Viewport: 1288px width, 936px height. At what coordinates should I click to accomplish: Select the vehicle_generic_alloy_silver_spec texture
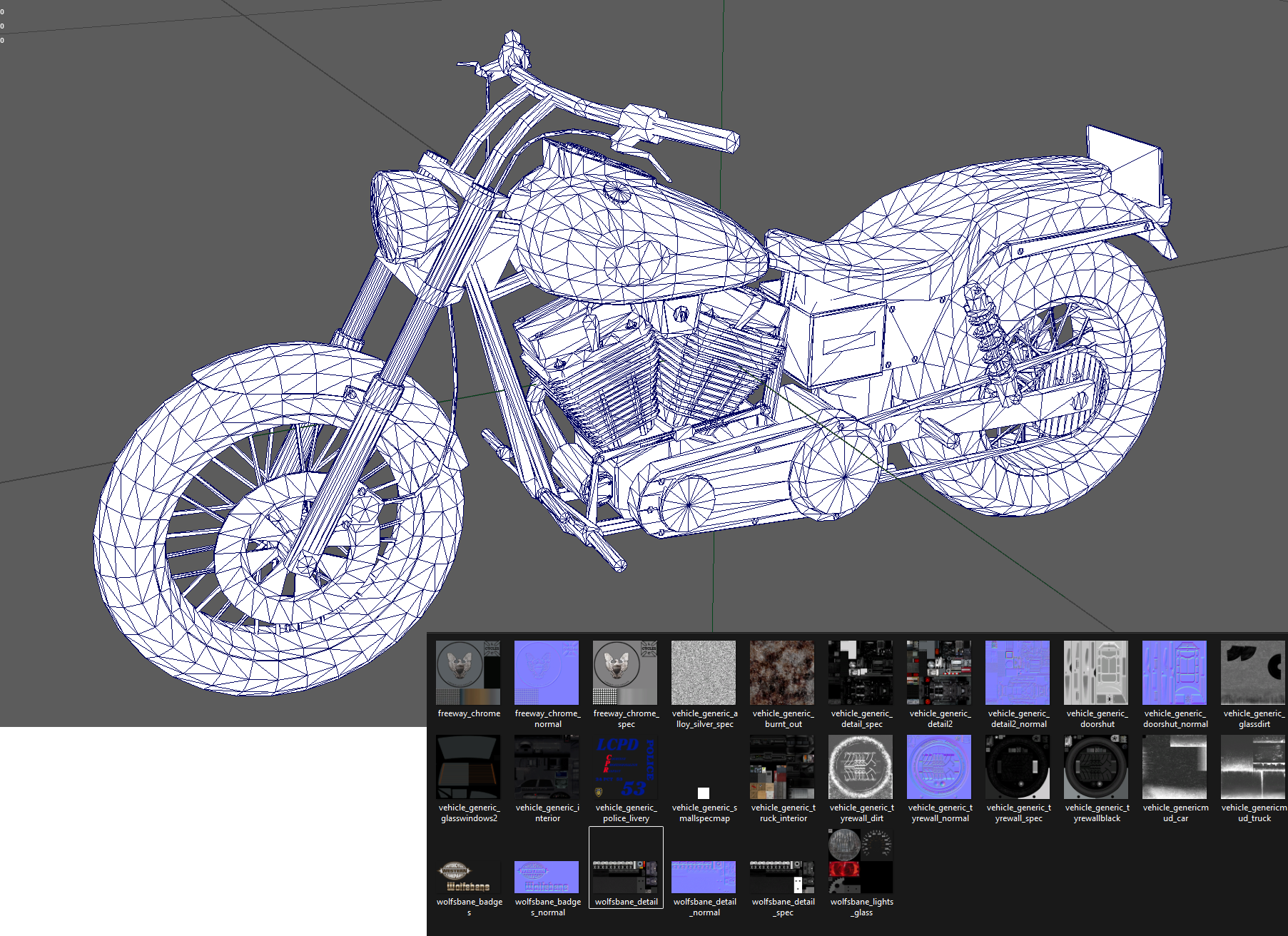pyautogui.click(x=704, y=673)
